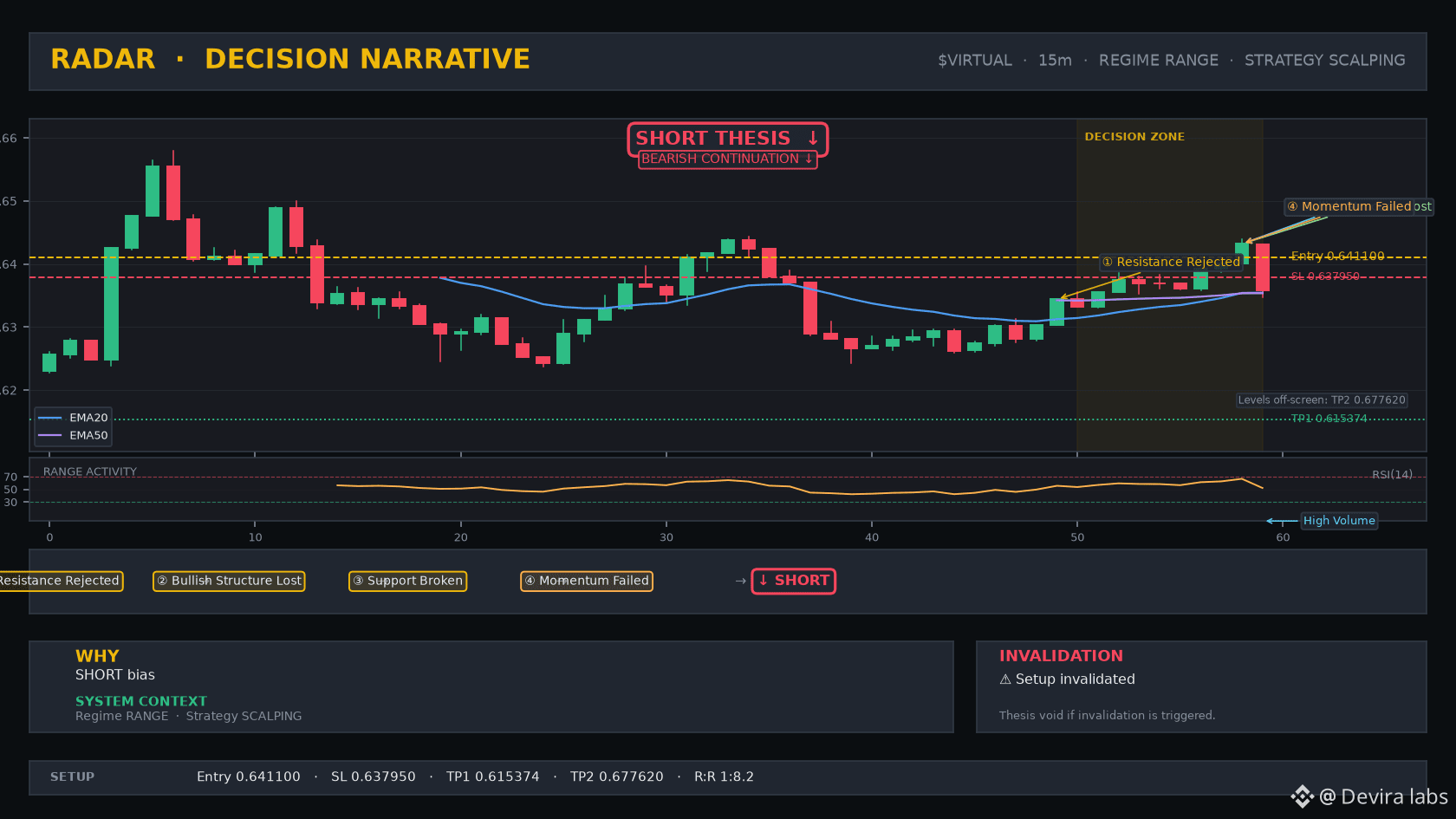Click the x-axis tick label 60
This screenshot has width=1456, height=819.
tap(1283, 537)
